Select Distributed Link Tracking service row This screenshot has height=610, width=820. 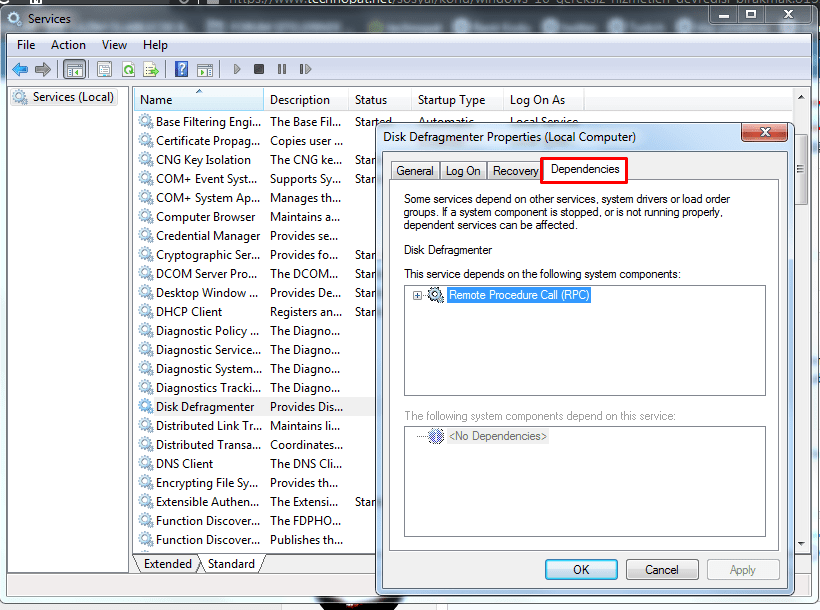pyautogui.click(x=255, y=426)
